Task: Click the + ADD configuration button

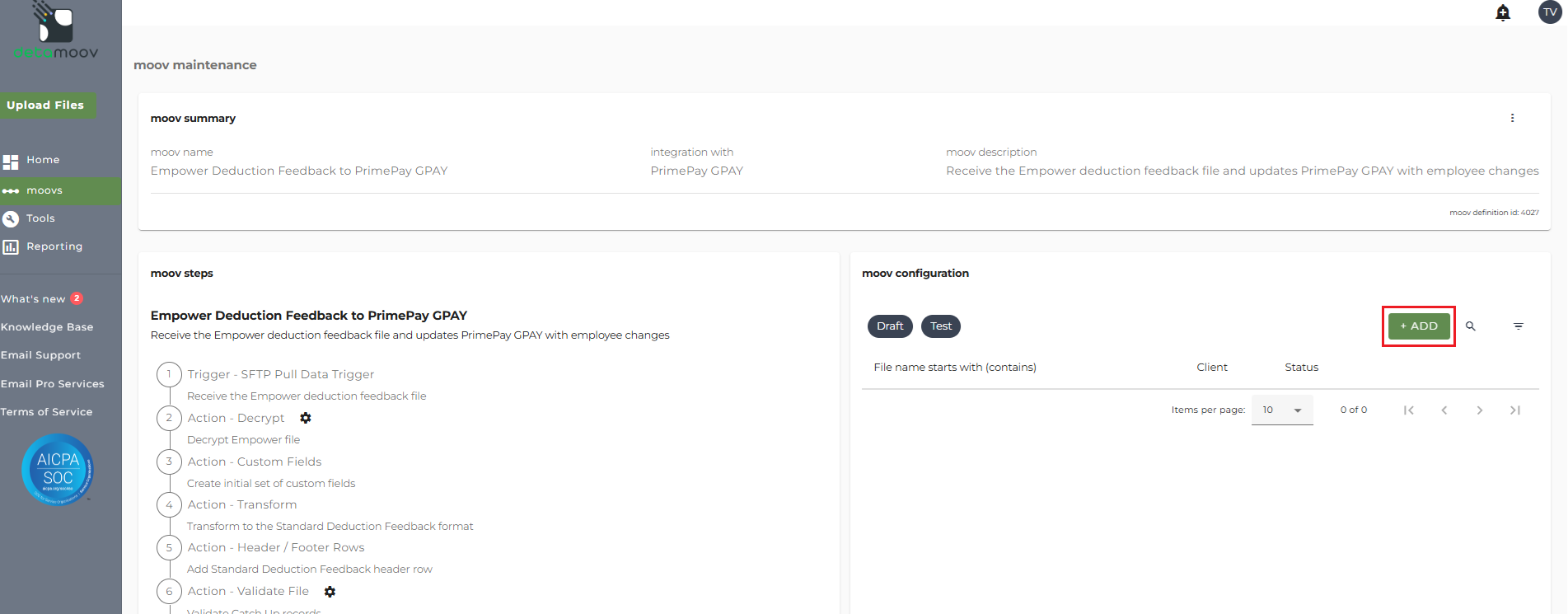Action: click(x=1419, y=326)
